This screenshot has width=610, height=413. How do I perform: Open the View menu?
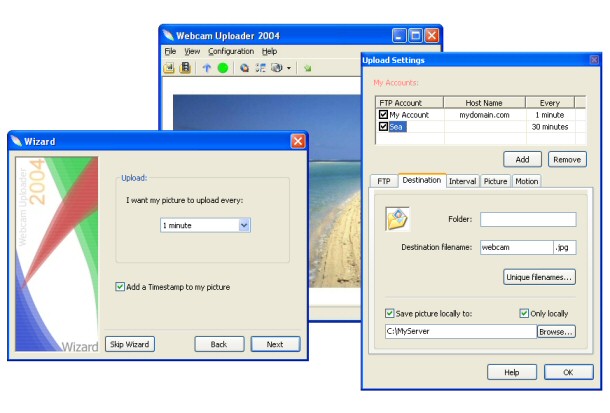[x=192, y=51]
